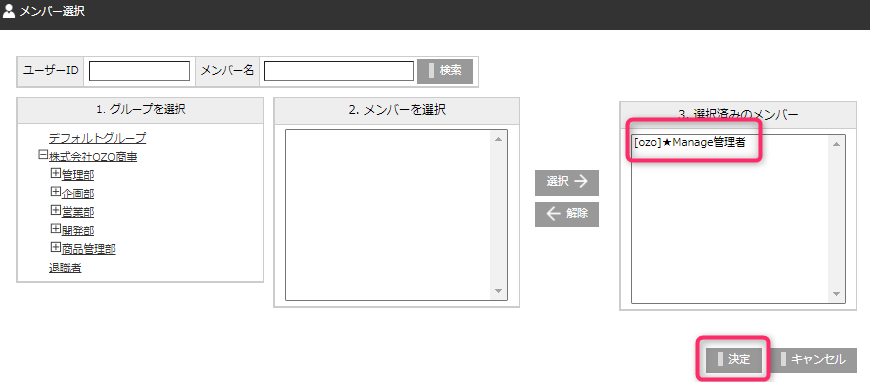Click member list scrollbar down arrow

[498, 291]
